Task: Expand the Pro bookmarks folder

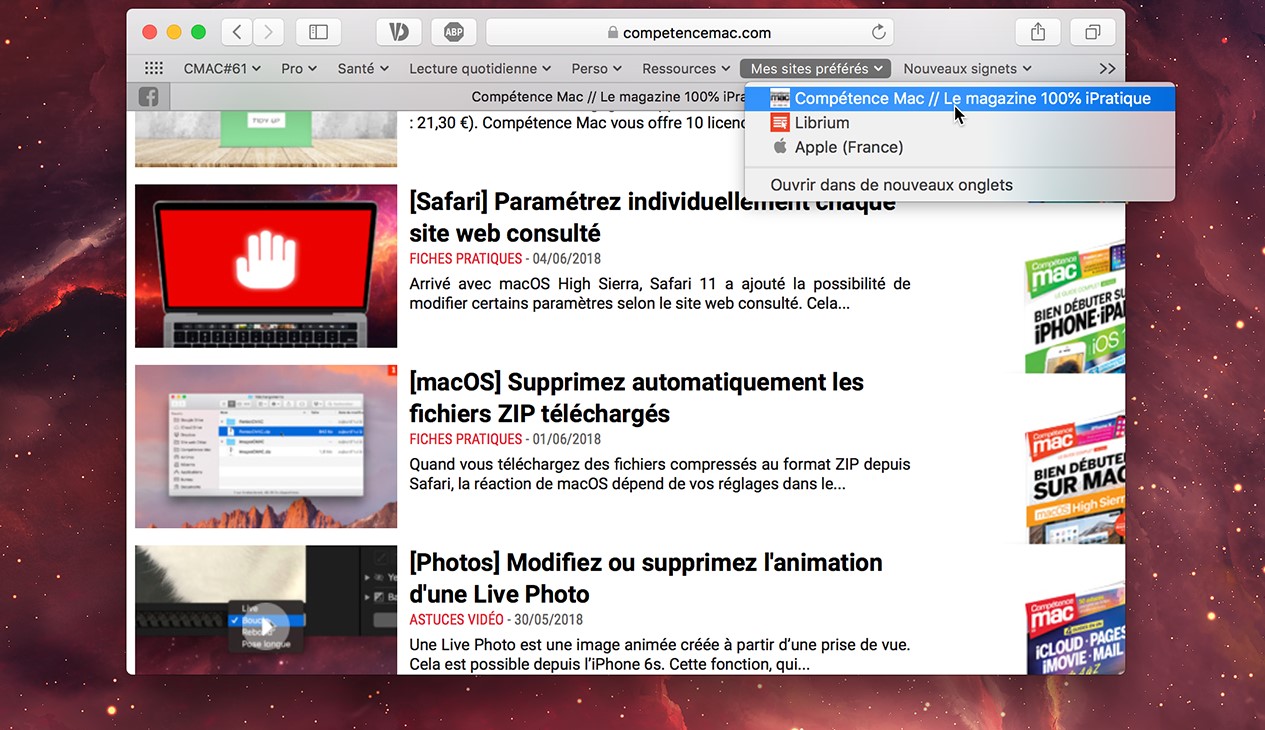Action: point(299,69)
